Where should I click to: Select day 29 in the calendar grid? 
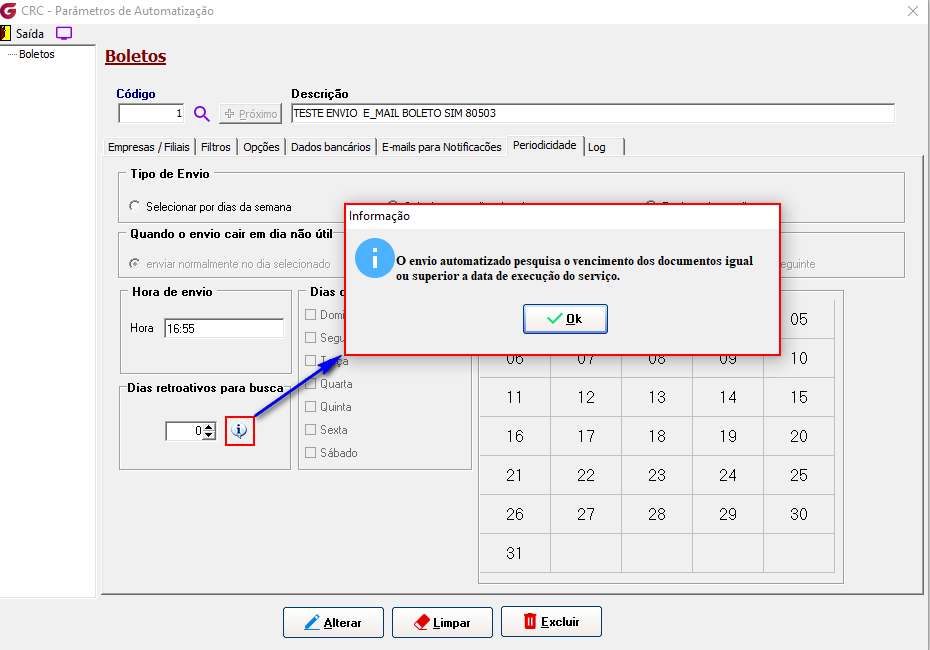click(728, 514)
